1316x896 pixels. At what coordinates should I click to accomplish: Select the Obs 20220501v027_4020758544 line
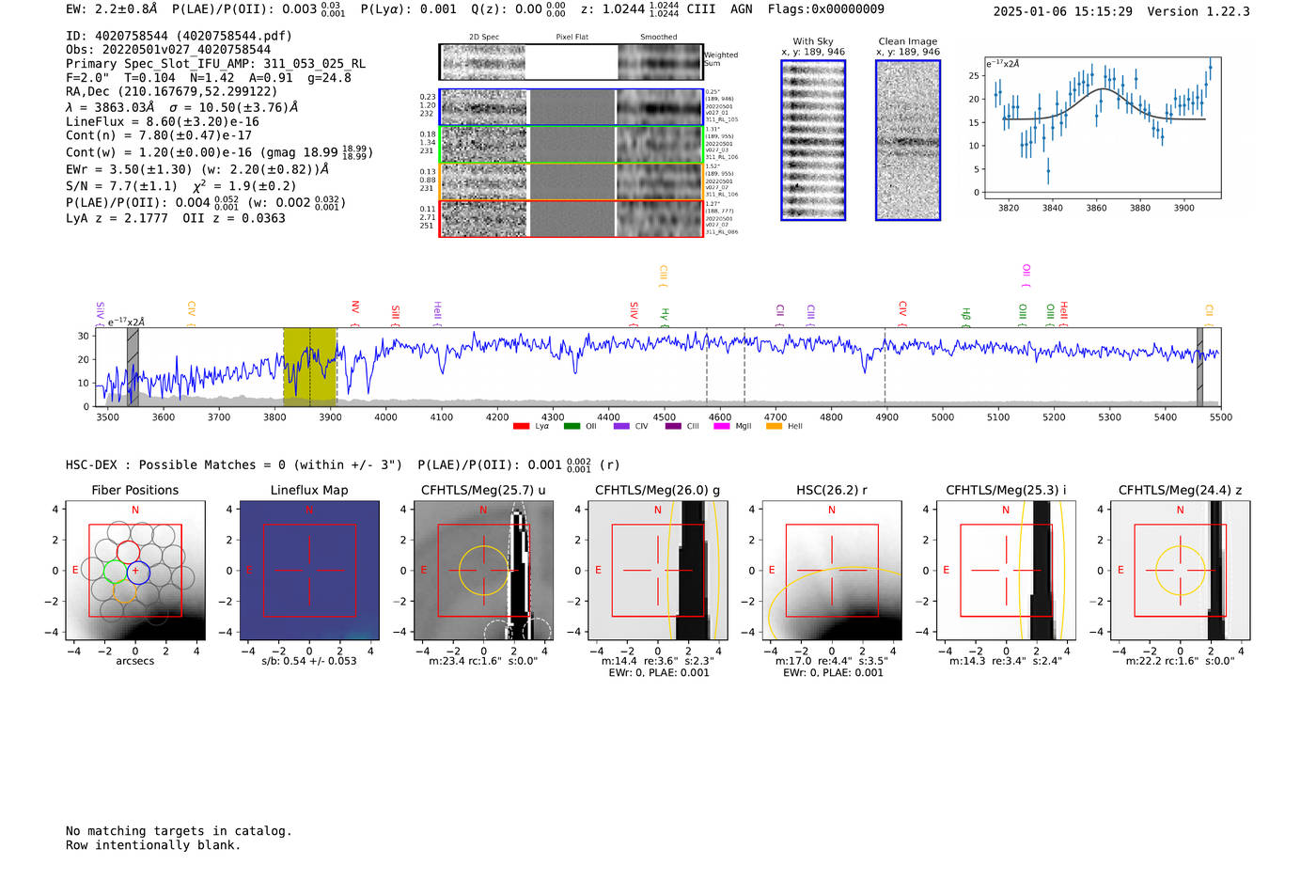[x=168, y=50]
